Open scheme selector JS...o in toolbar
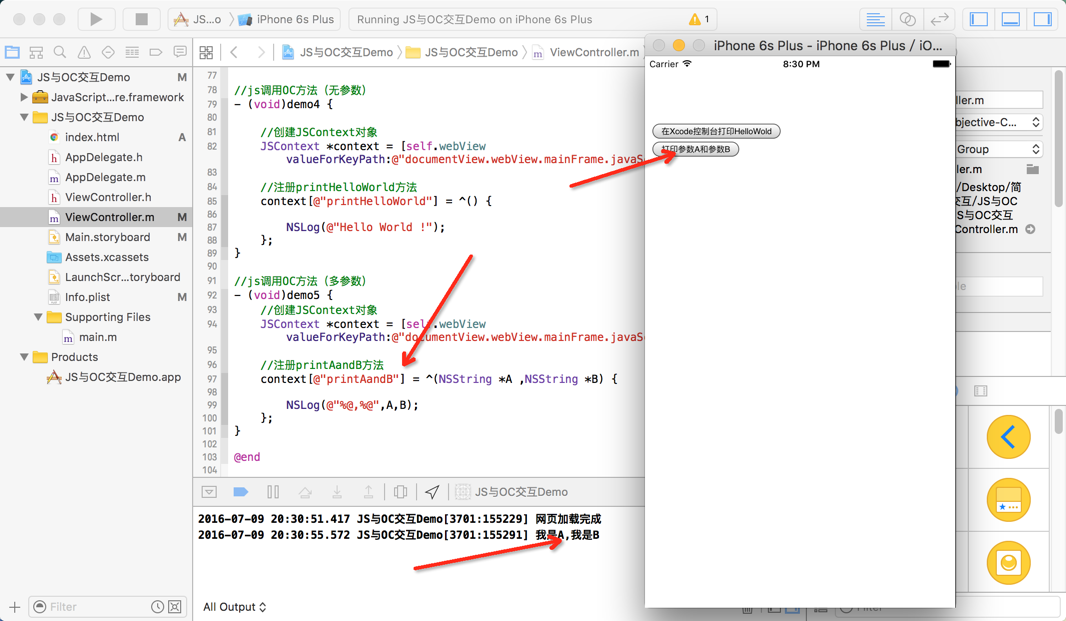Viewport: 1066px width, 621px height. (197, 19)
